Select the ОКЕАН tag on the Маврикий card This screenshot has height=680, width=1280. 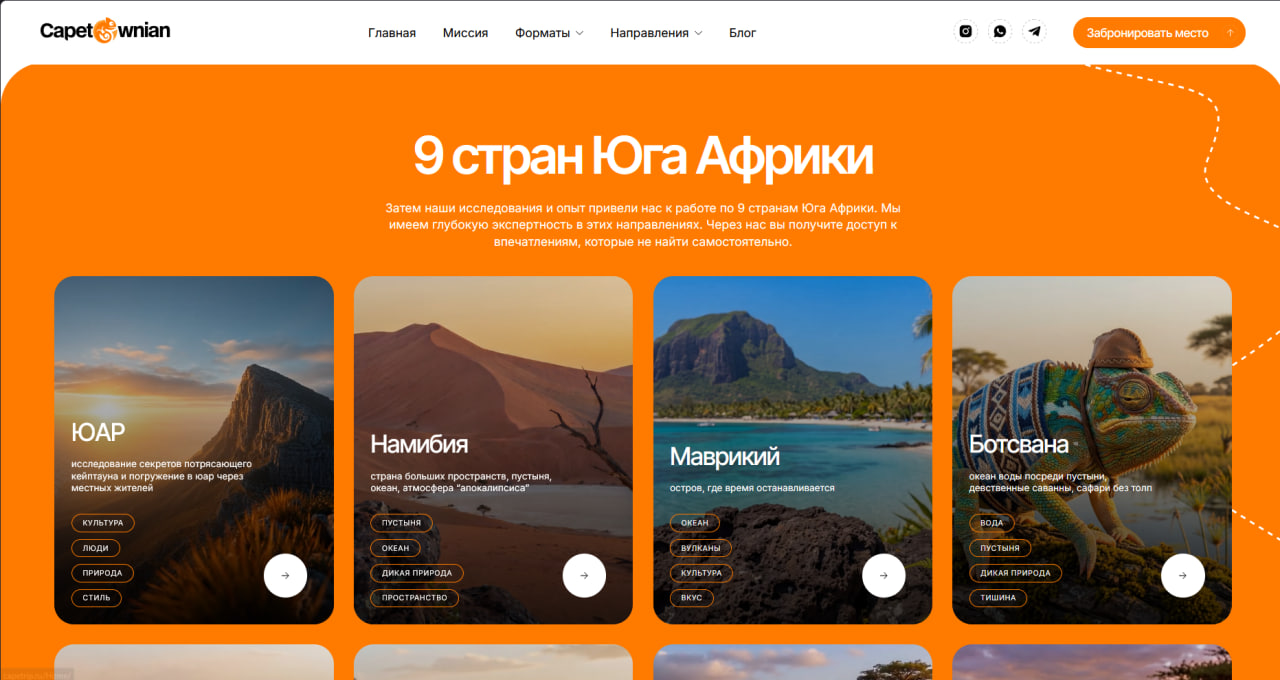694,523
